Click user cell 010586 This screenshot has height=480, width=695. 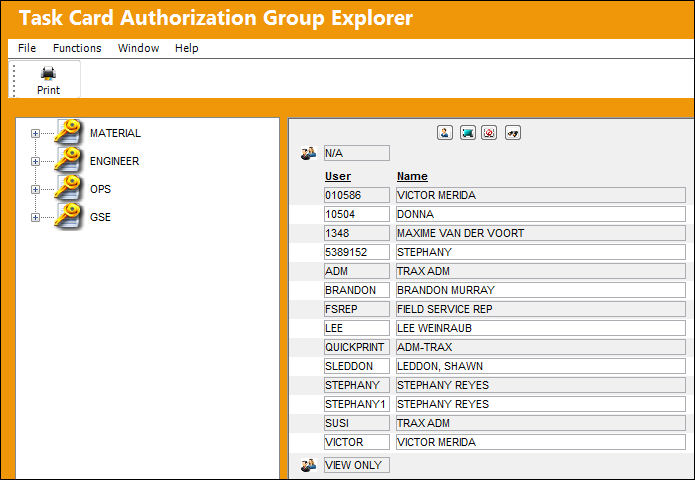357,195
